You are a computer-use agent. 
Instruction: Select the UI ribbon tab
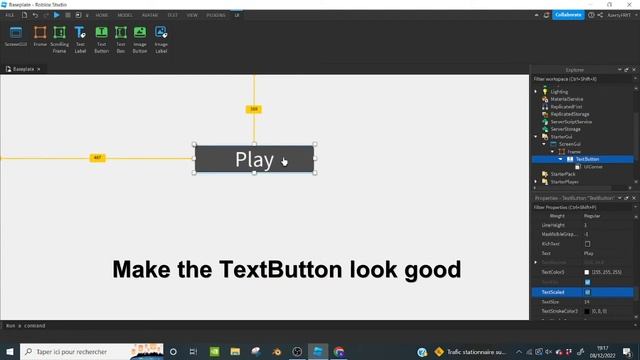237,15
